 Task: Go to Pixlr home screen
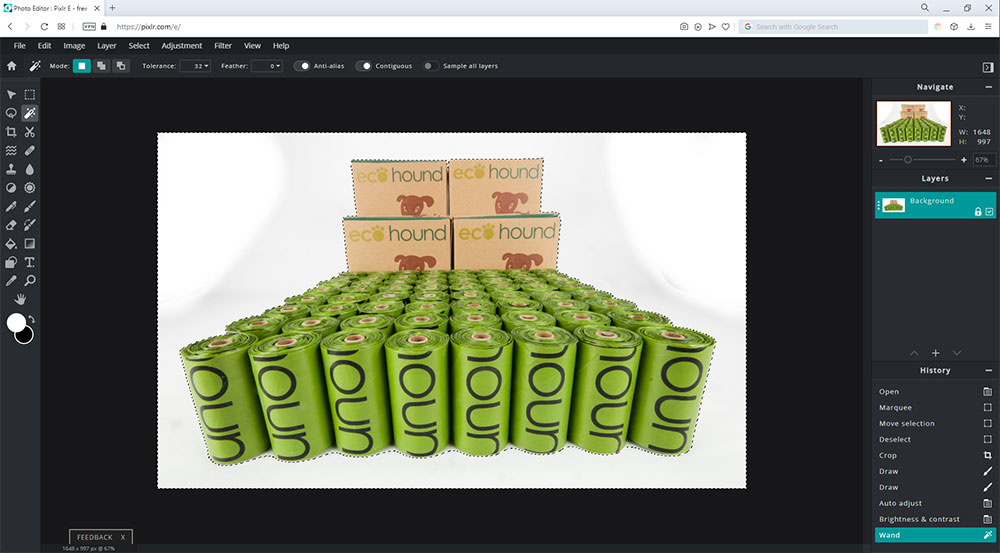11,66
